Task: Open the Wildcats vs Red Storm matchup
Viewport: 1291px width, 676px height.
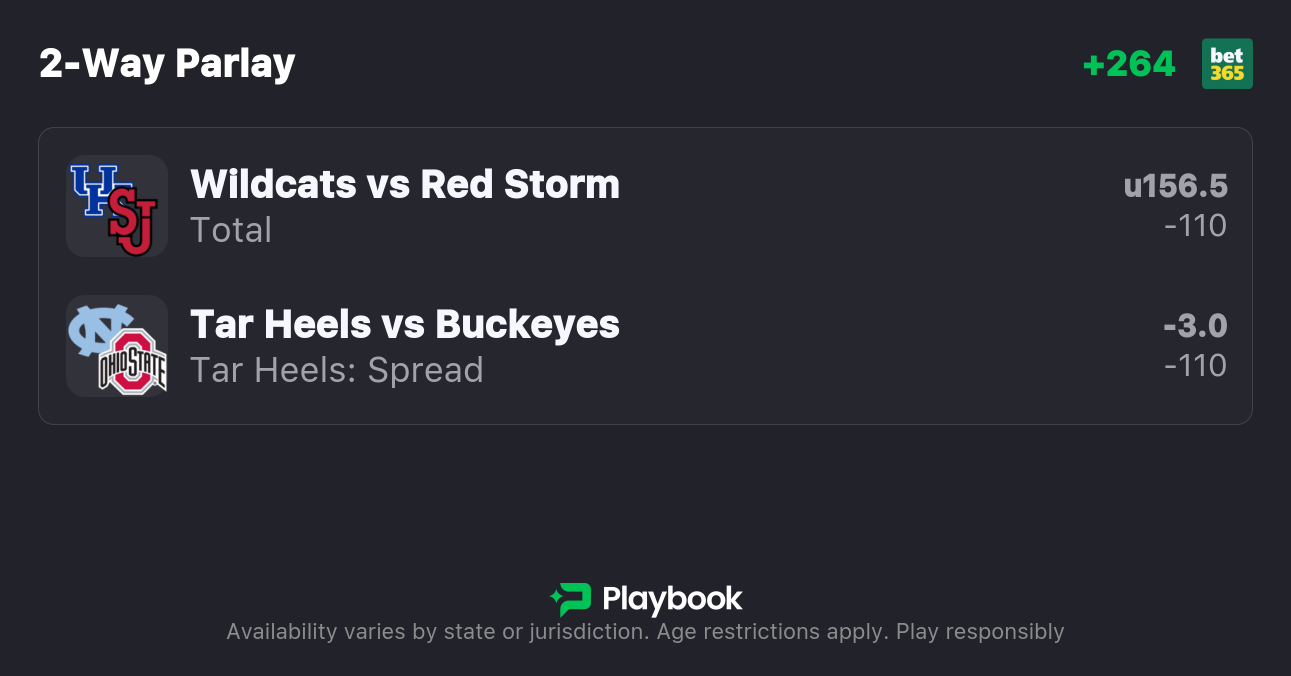Action: pos(405,184)
